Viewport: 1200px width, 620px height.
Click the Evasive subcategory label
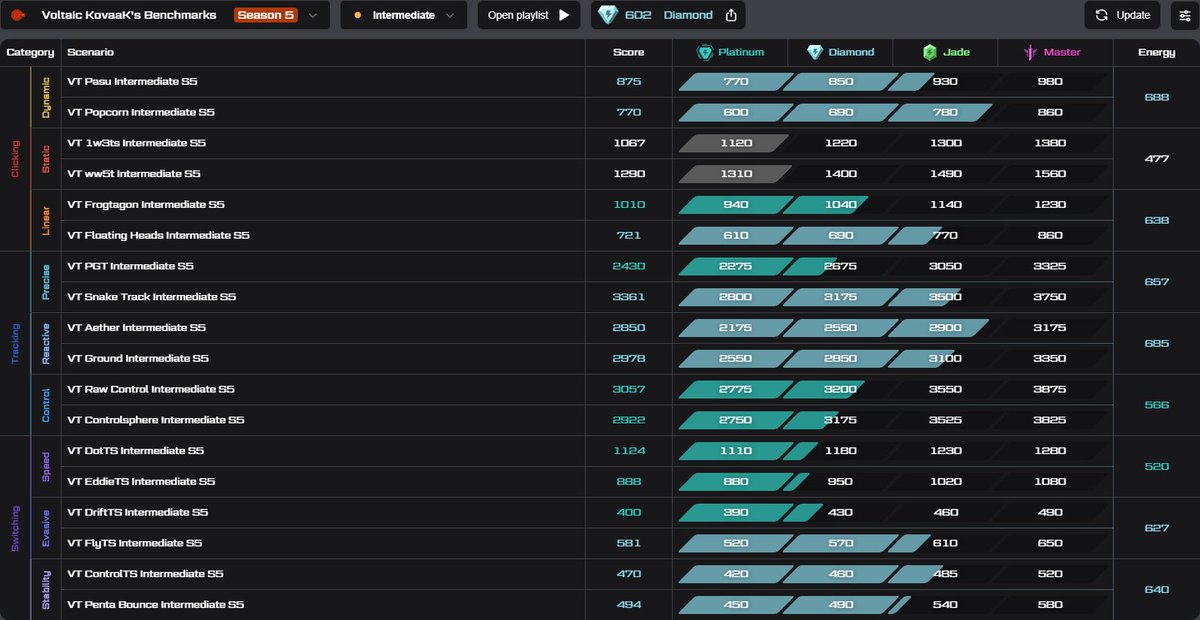coord(46,528)
